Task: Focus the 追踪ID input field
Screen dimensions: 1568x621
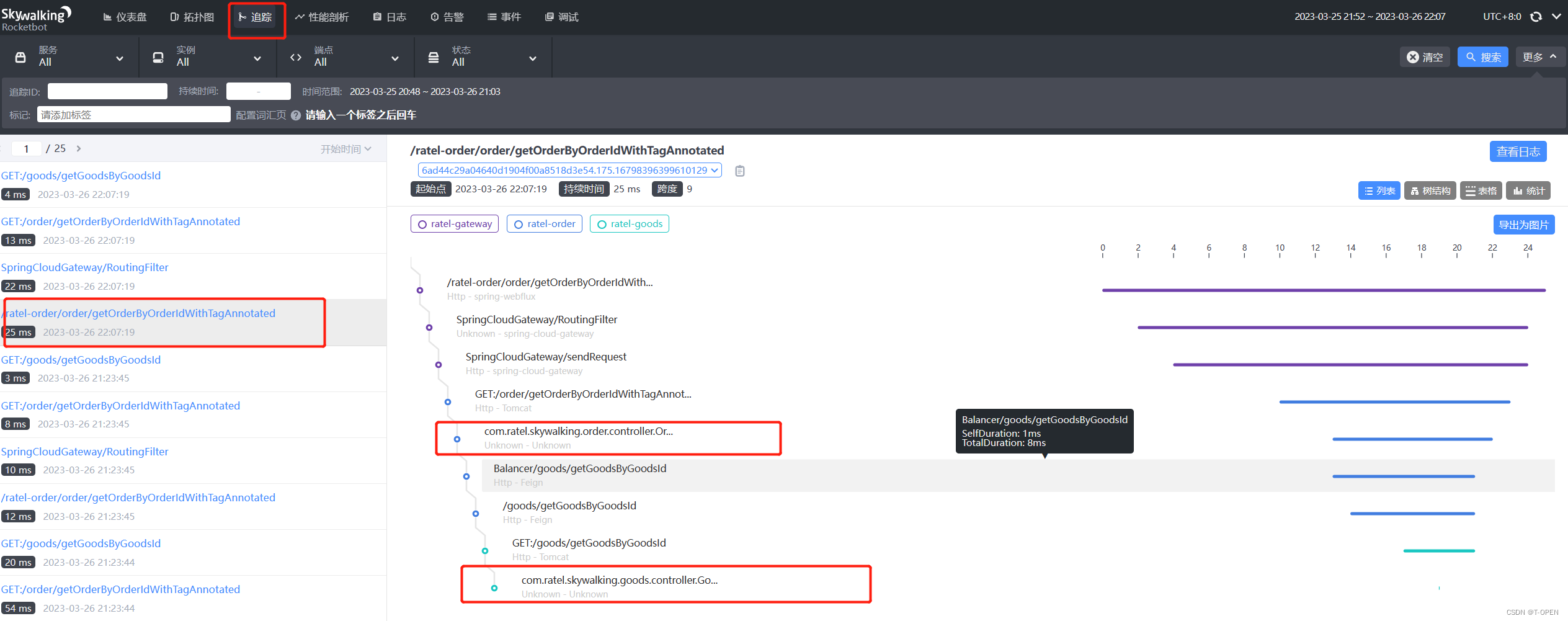Action: pyautogui.click(x=107, y=91)
